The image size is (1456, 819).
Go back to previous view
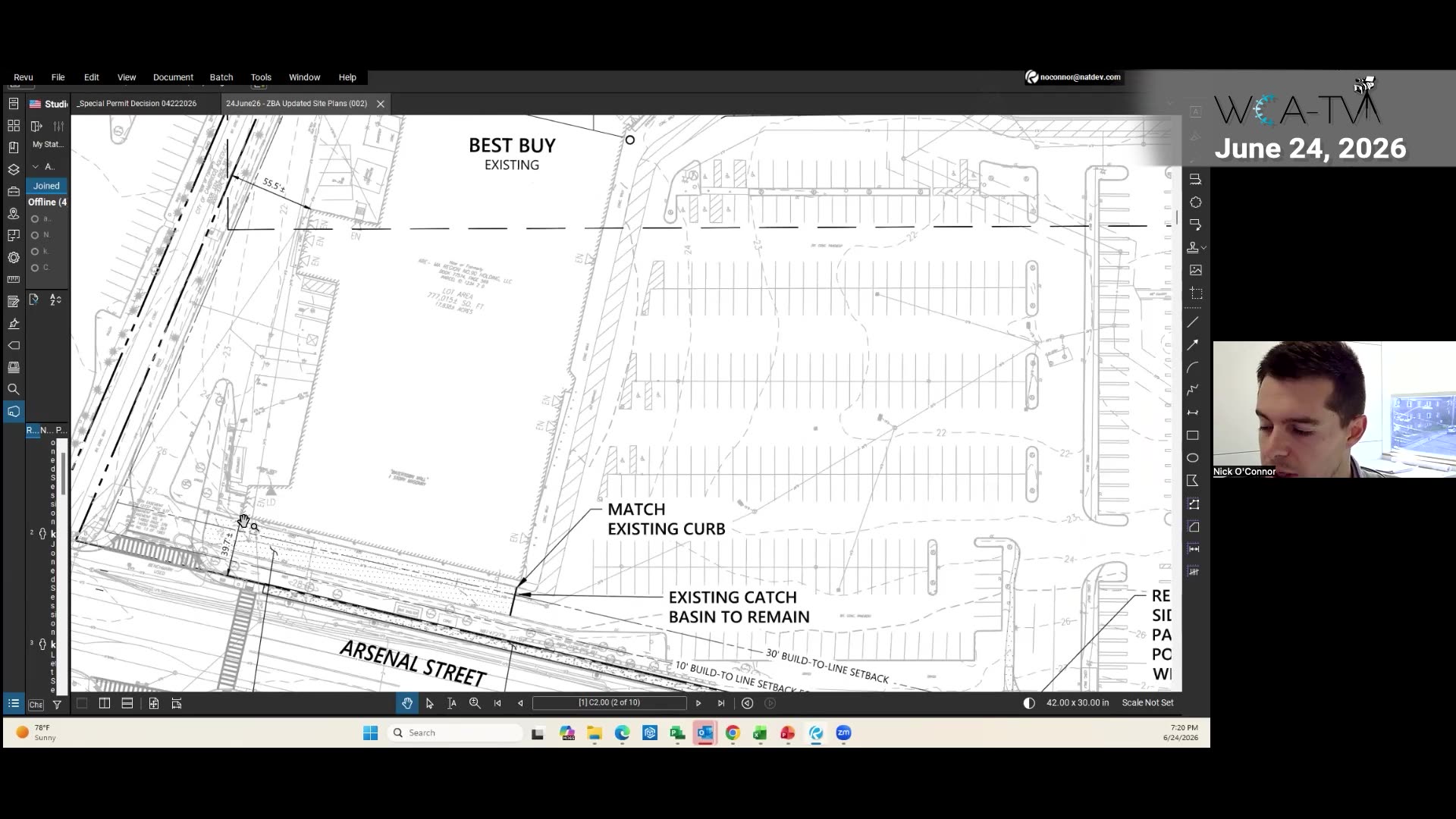[747, 704]
